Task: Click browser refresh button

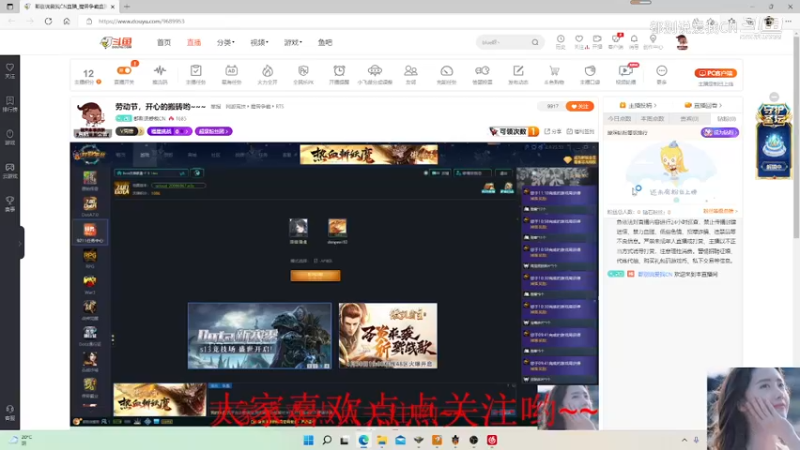Action: coord(48,21)
